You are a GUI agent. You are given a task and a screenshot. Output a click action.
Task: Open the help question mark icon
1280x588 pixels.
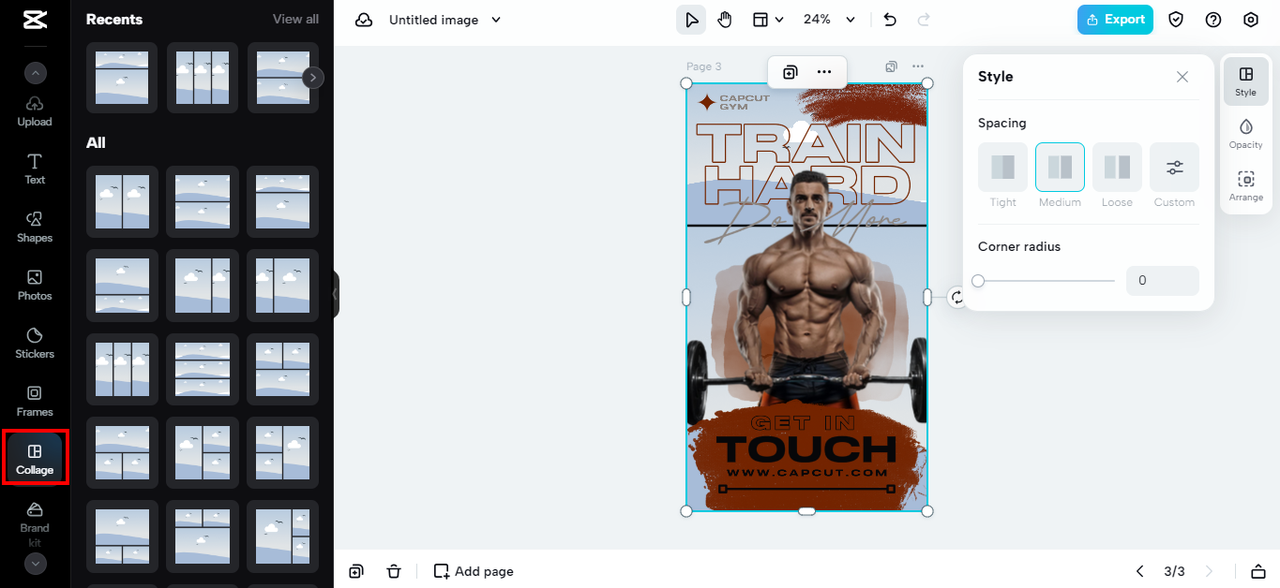(x=1214, y=20)
